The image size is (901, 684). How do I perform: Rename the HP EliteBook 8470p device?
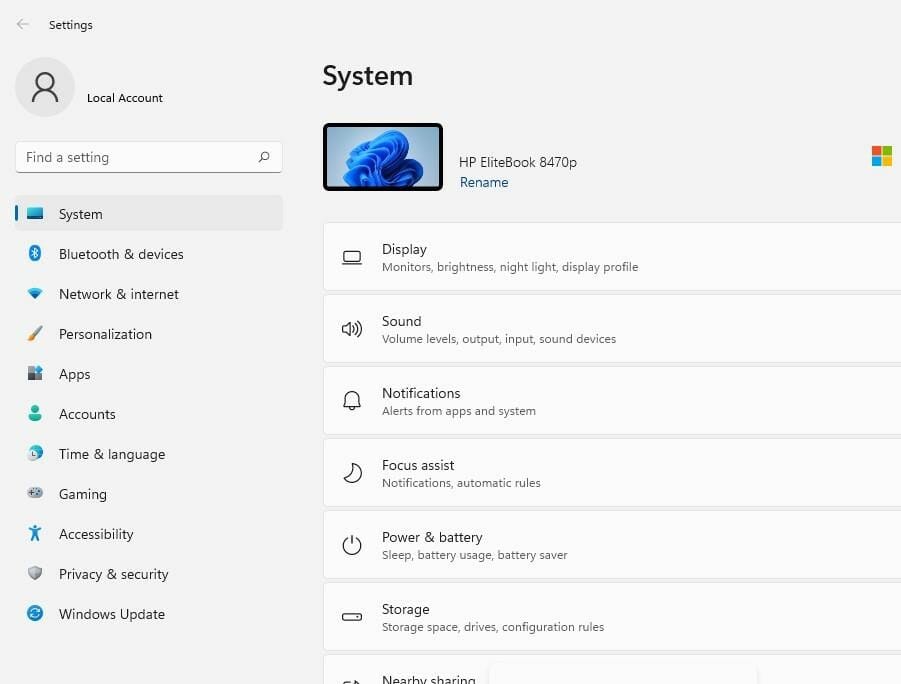click(x=484, y=183)
